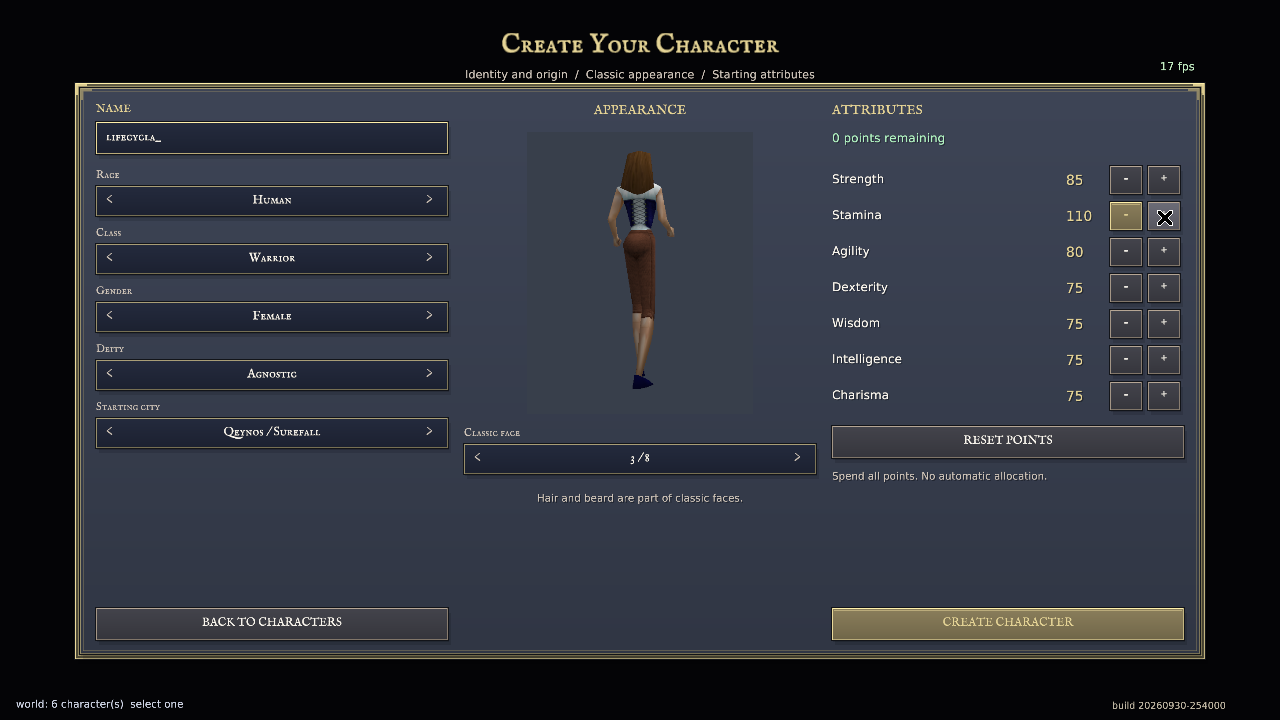Click the 'world: 6 character(s)' status text

(x=70, y=704)
